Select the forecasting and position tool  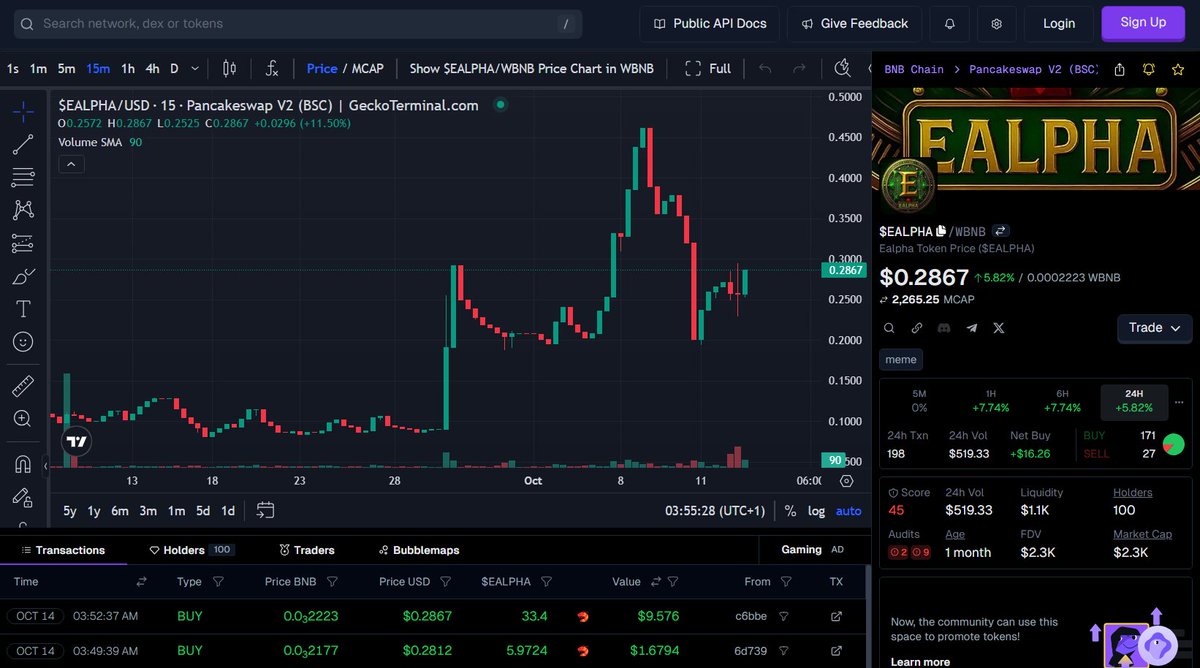tap(23, 243)
